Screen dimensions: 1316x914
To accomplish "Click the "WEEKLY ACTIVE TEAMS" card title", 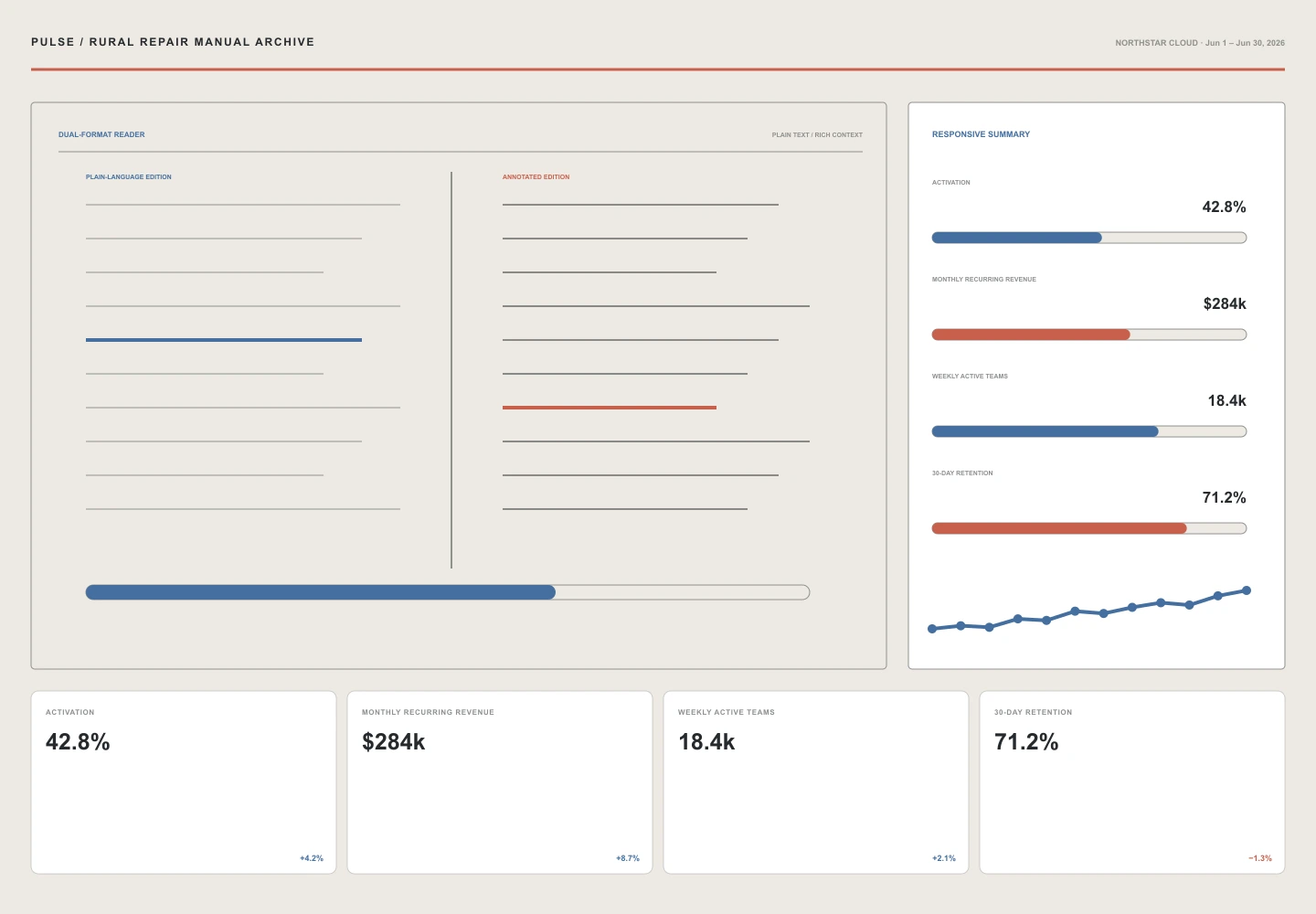I will click(727, 712).
